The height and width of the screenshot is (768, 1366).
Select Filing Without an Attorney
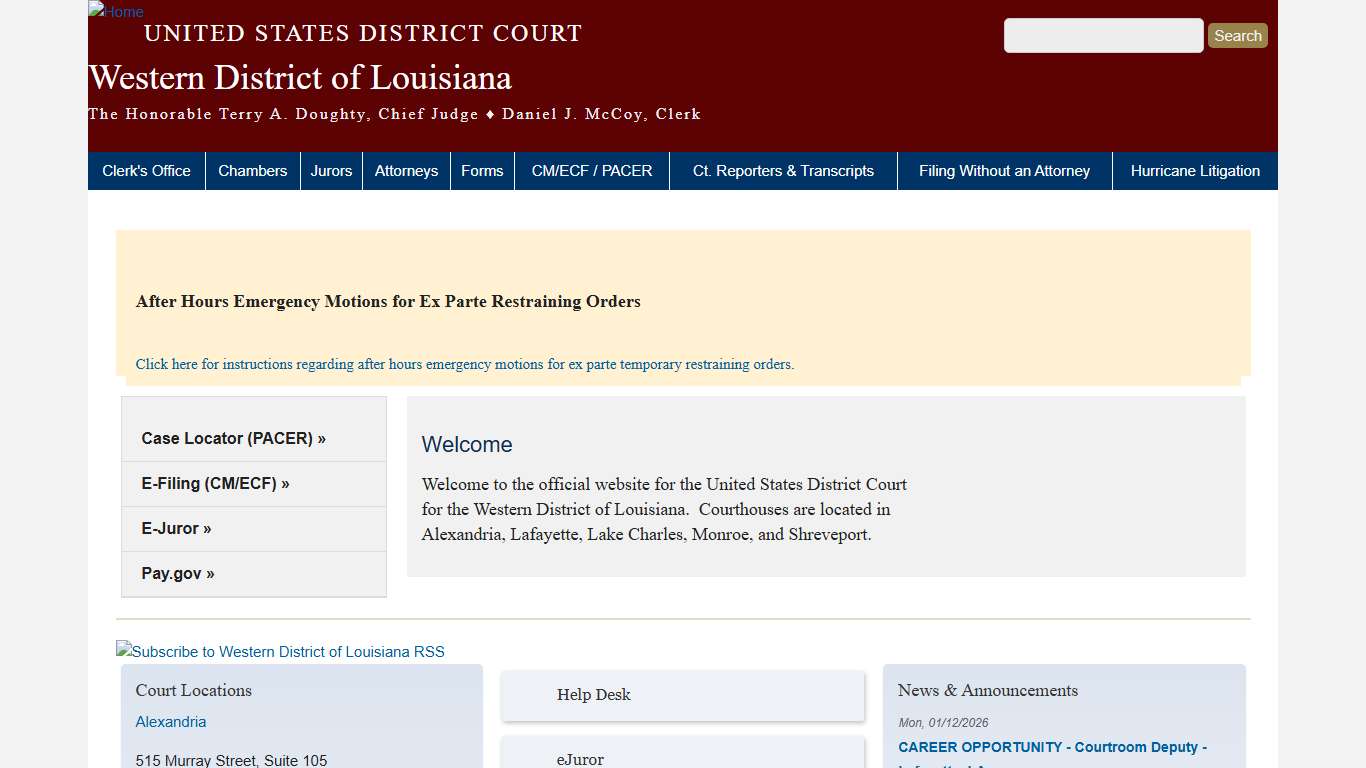click(1004, 170)
